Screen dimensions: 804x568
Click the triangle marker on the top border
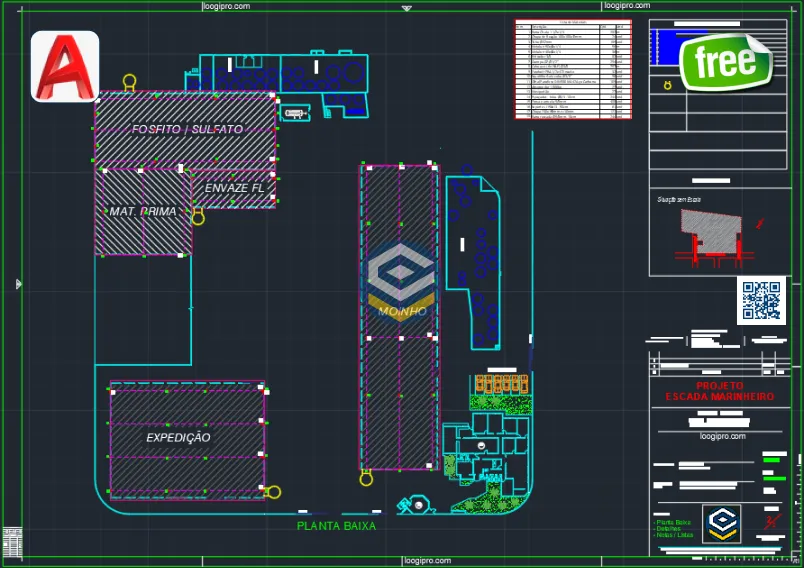tap(406, 9)
